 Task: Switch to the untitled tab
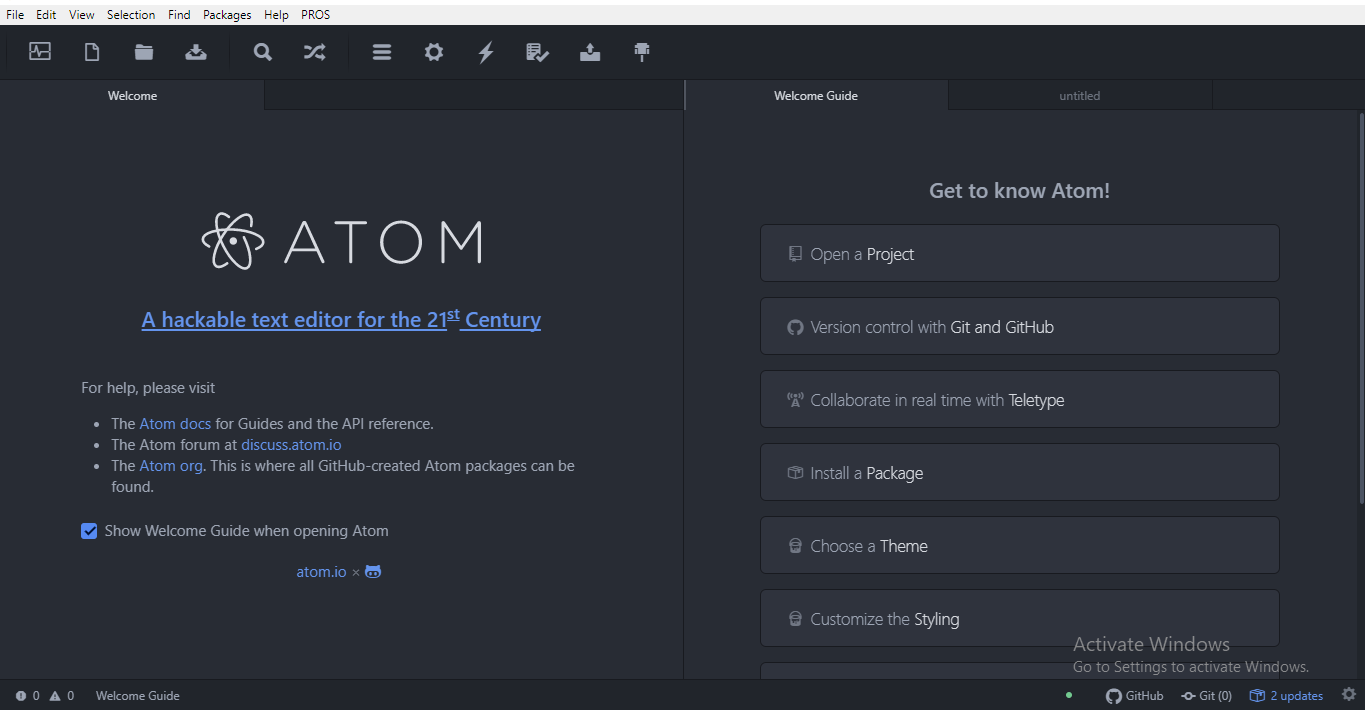pos(1080,96)
